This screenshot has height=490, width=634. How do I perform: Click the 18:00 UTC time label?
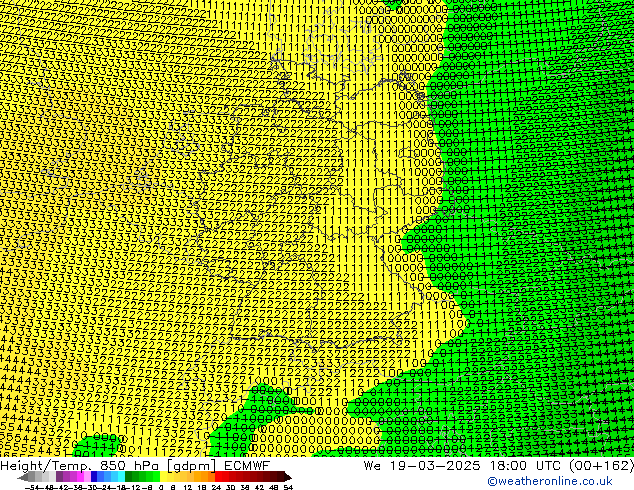coord(528,465)
